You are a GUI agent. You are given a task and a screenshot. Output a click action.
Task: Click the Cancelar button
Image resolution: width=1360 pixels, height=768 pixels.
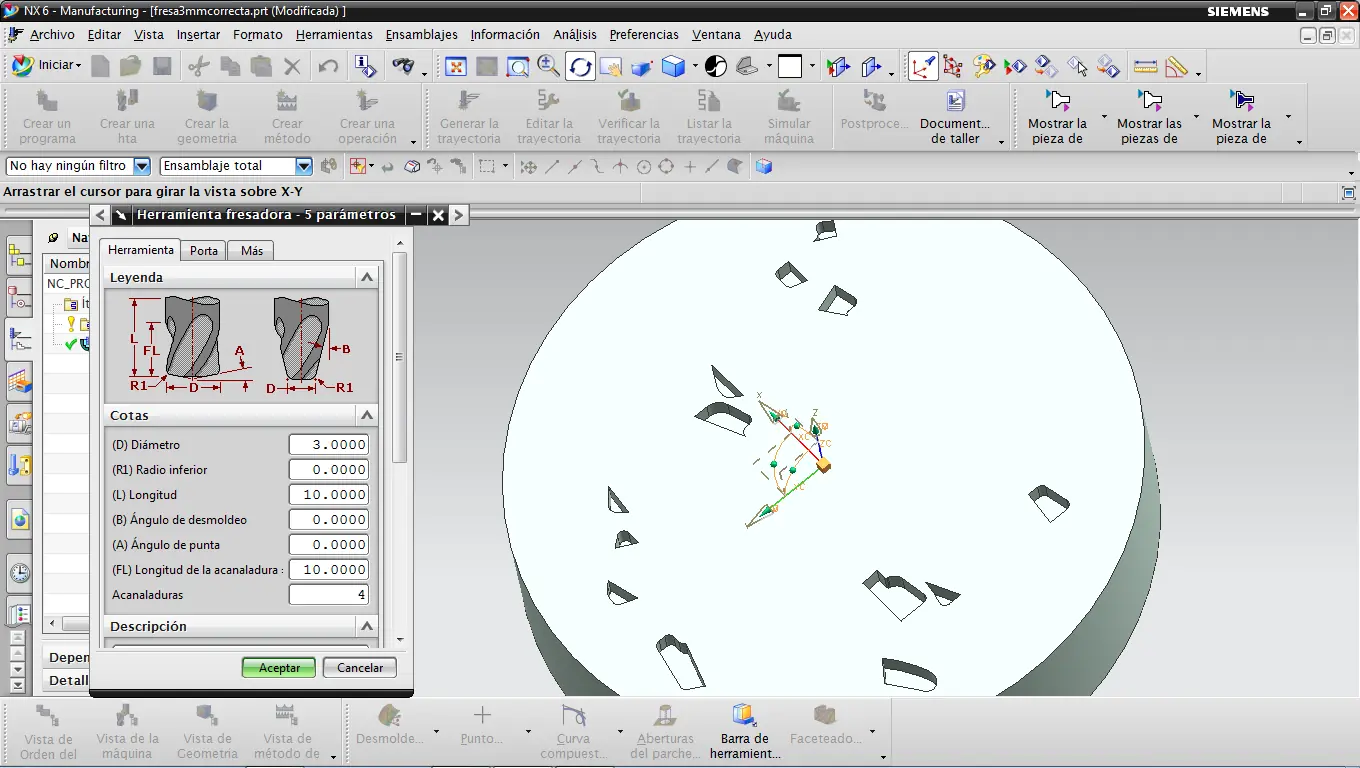pos(360,667)
